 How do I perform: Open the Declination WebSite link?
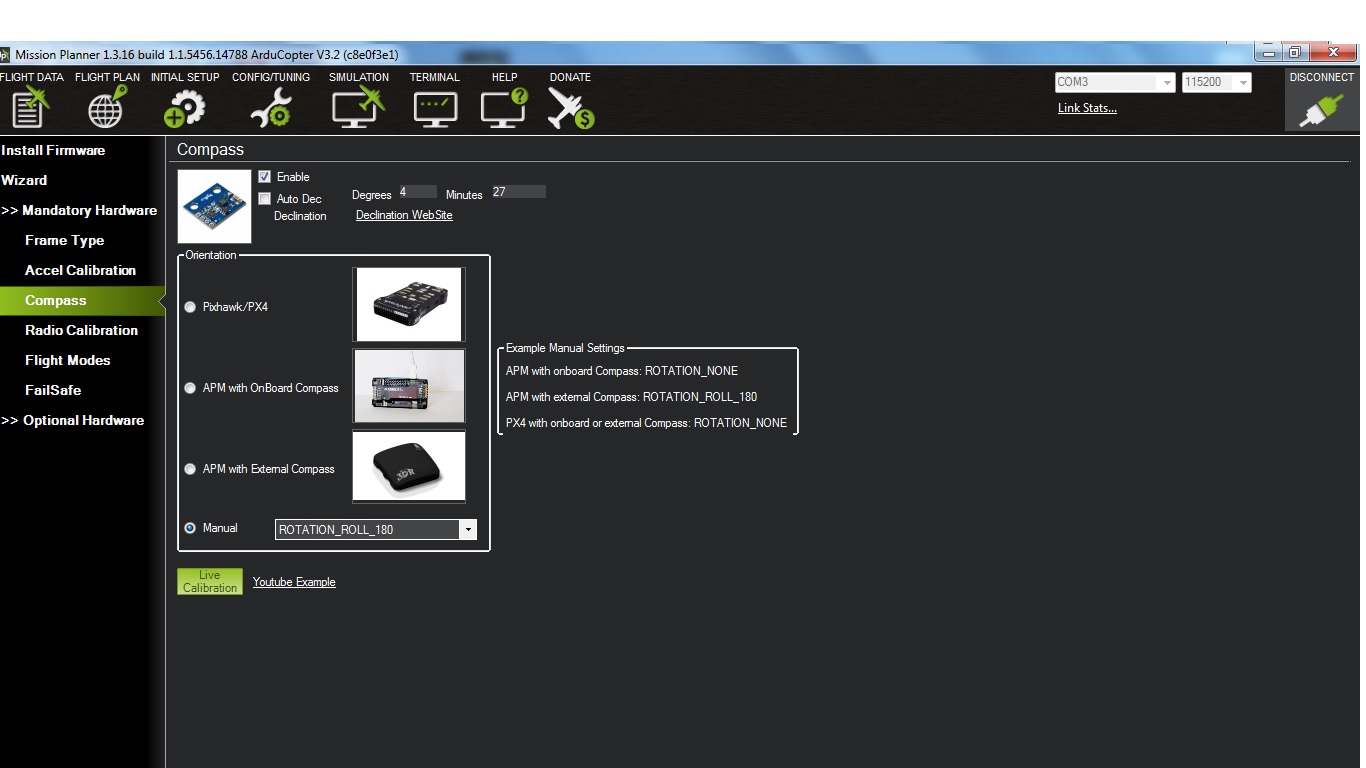[x=404, y=215]
